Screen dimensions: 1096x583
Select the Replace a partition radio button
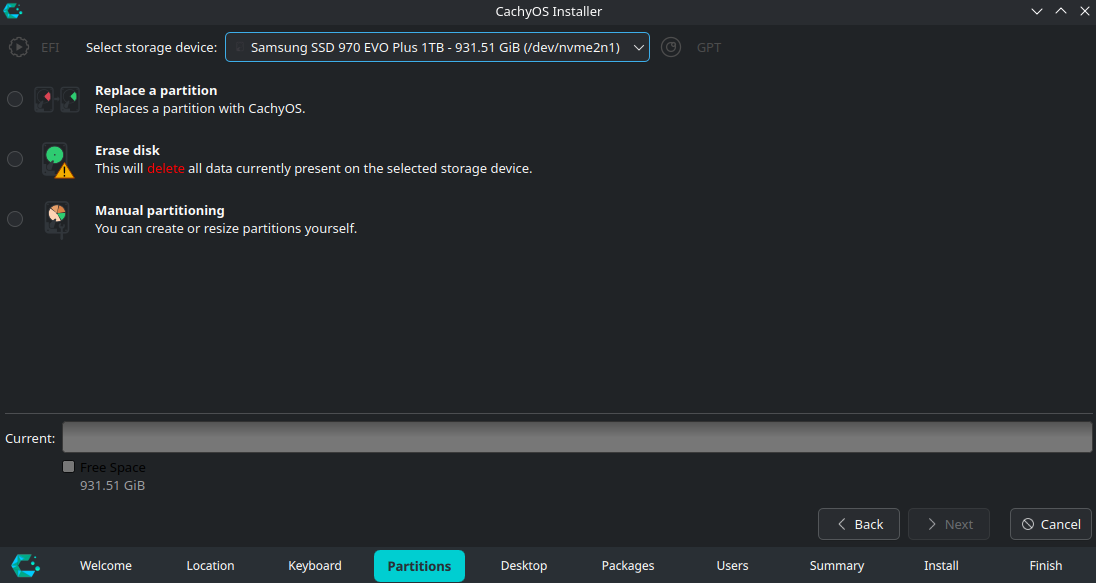click(15, 99)
